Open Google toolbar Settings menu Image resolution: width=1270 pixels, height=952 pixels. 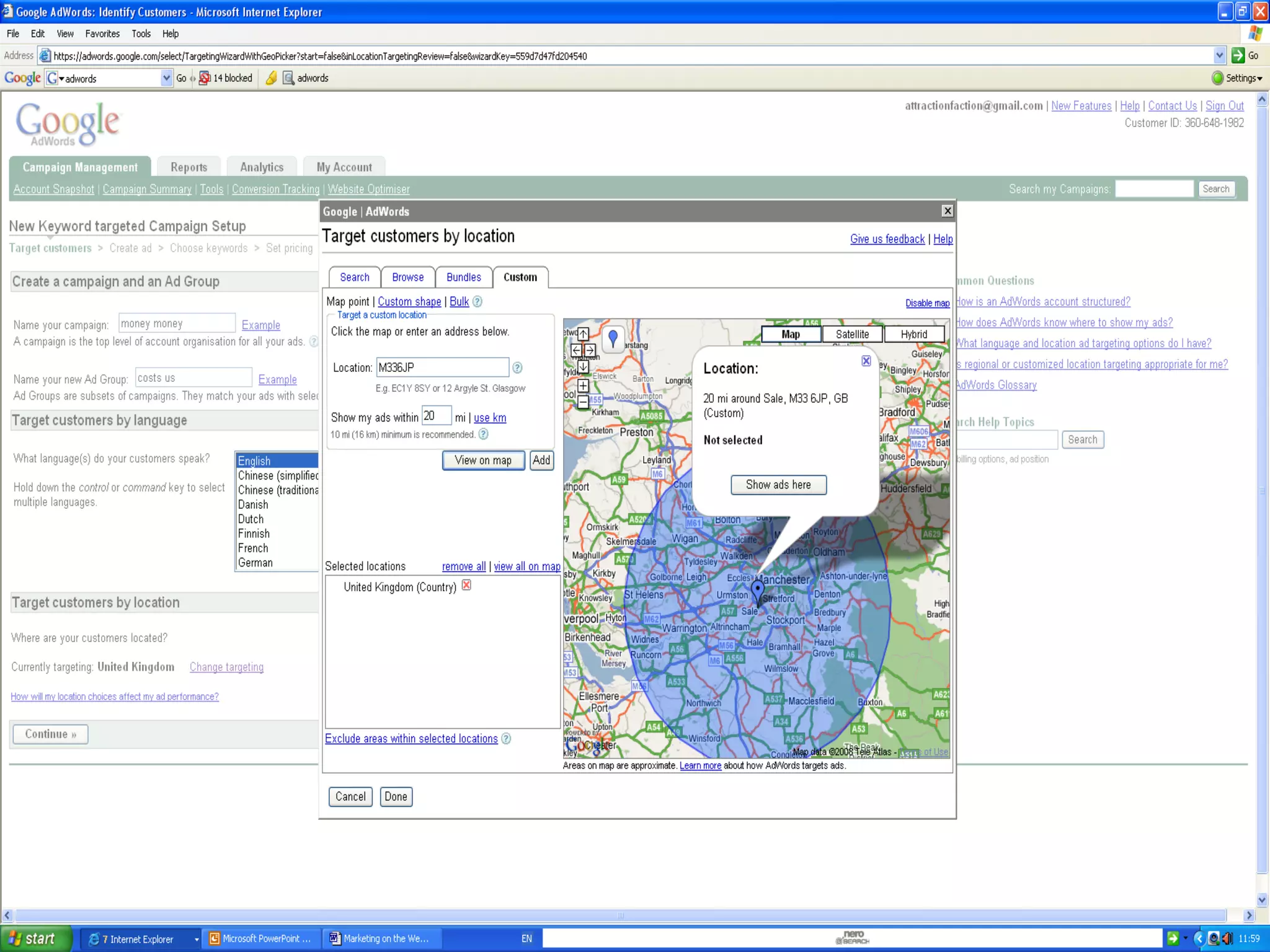tap(1243, 78)
